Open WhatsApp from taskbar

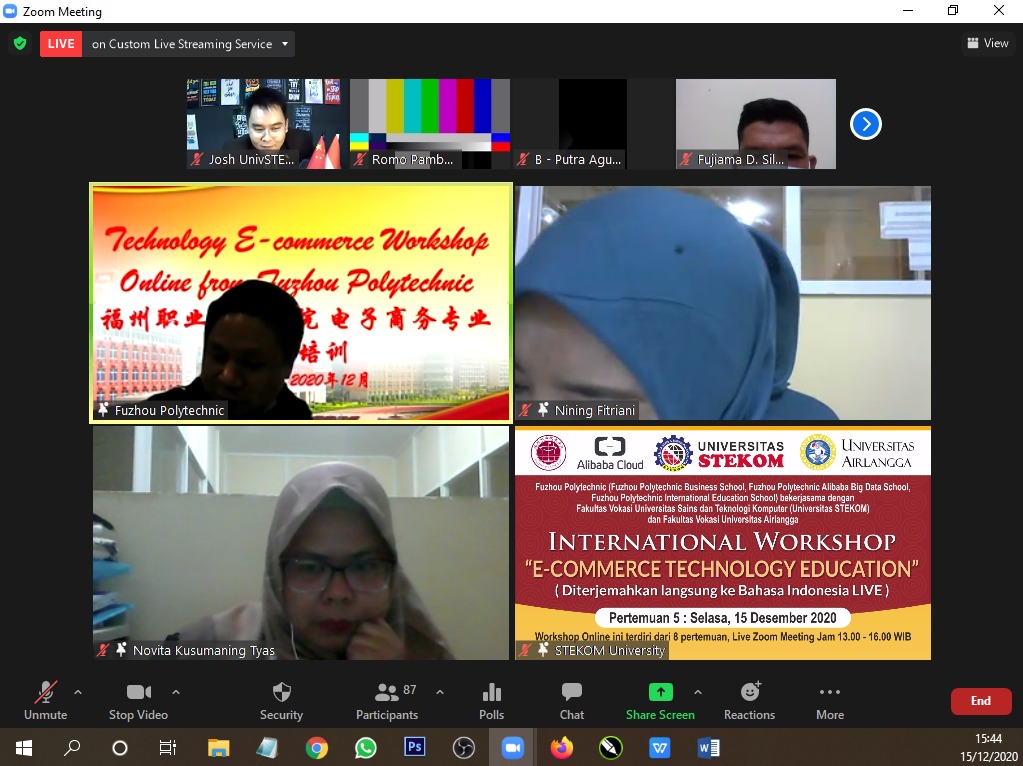click(x=365, y=748)
